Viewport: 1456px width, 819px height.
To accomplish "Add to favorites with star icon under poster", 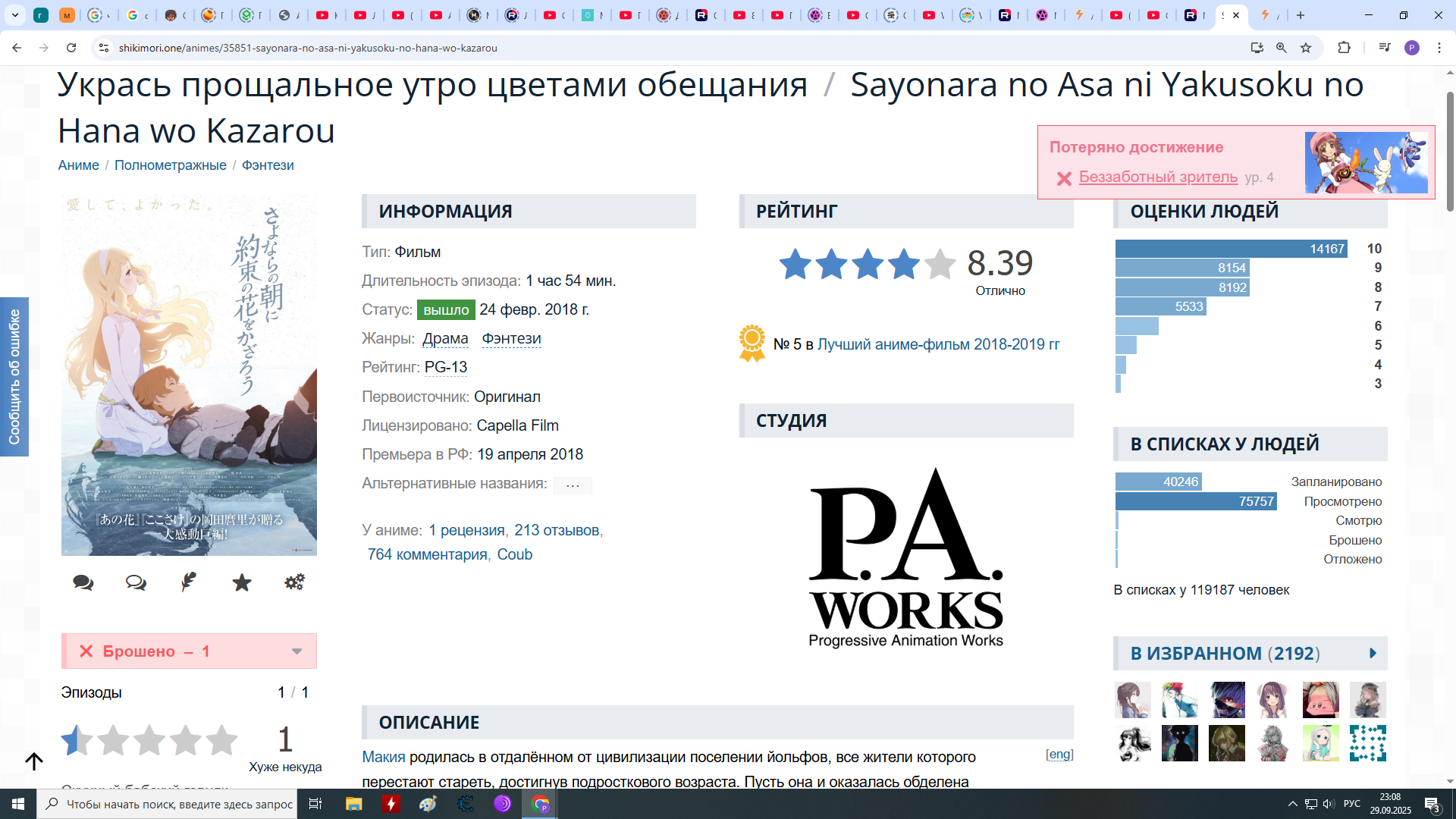I will [x=242, y=582].
